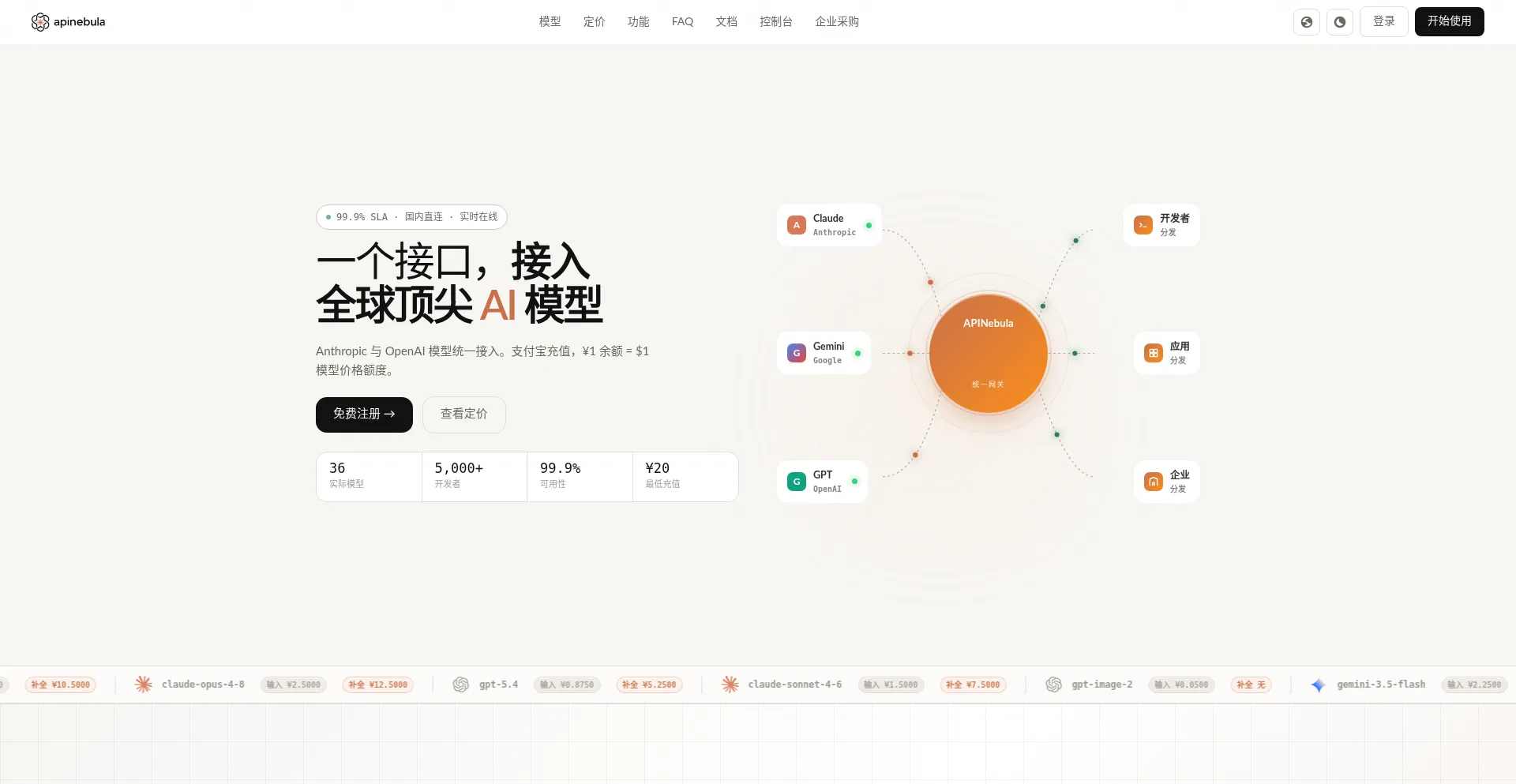Open the 文档 docs nav item
The height and width of the screenshot is (784, 1516).
[727, 22]
